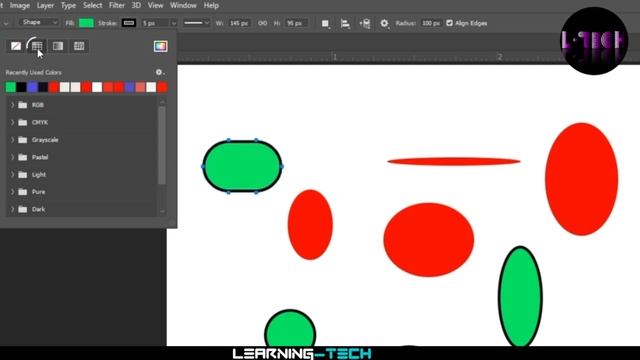Click the green Fill color swatch

(x=86, y=23)
